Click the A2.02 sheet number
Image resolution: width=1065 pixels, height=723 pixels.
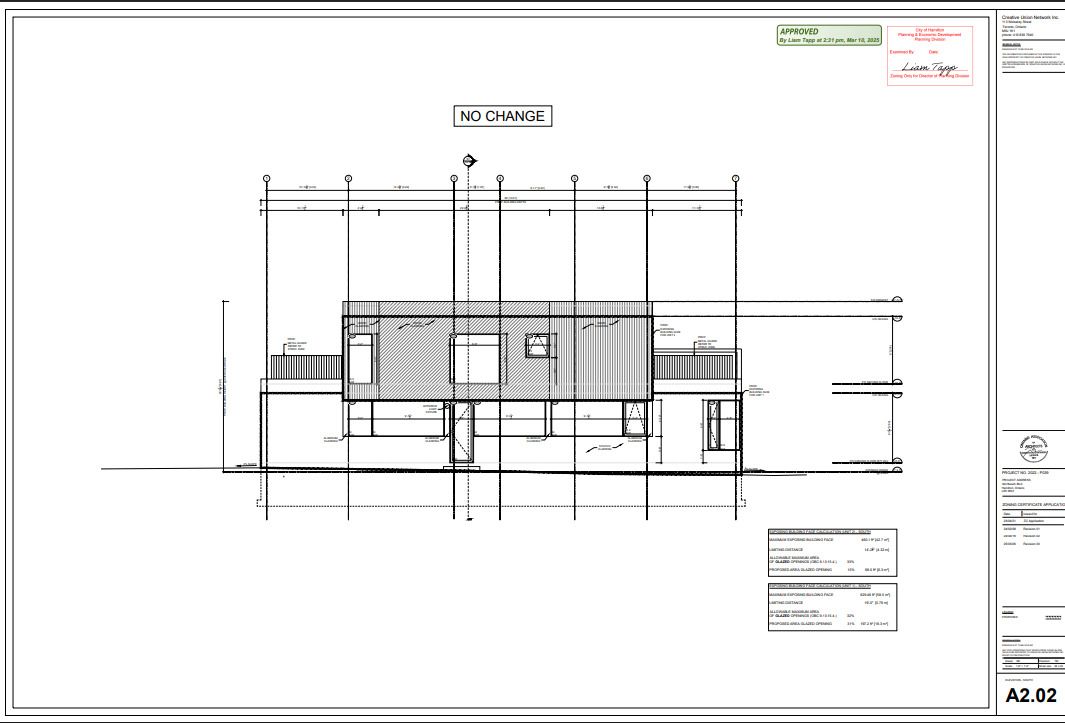pyautogui.click(x=1030, y=696)
